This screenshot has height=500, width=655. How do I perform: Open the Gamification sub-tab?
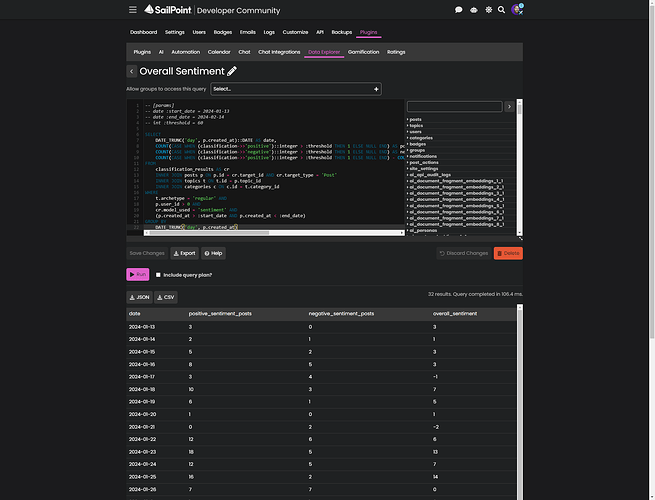coord(363,52)
